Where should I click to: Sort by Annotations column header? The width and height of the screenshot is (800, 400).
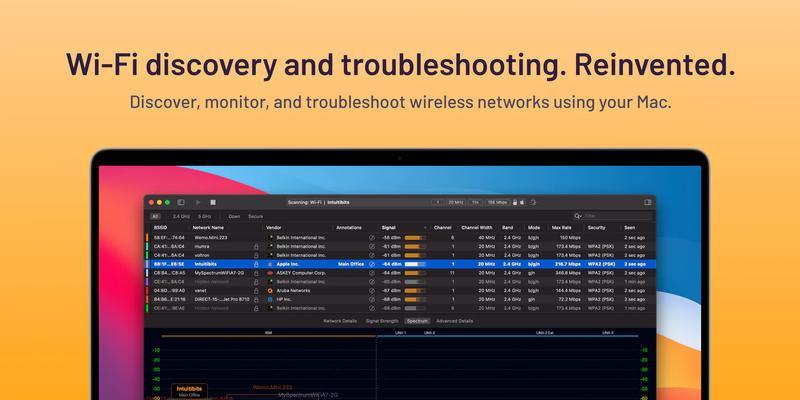click(x=349, y=228)
